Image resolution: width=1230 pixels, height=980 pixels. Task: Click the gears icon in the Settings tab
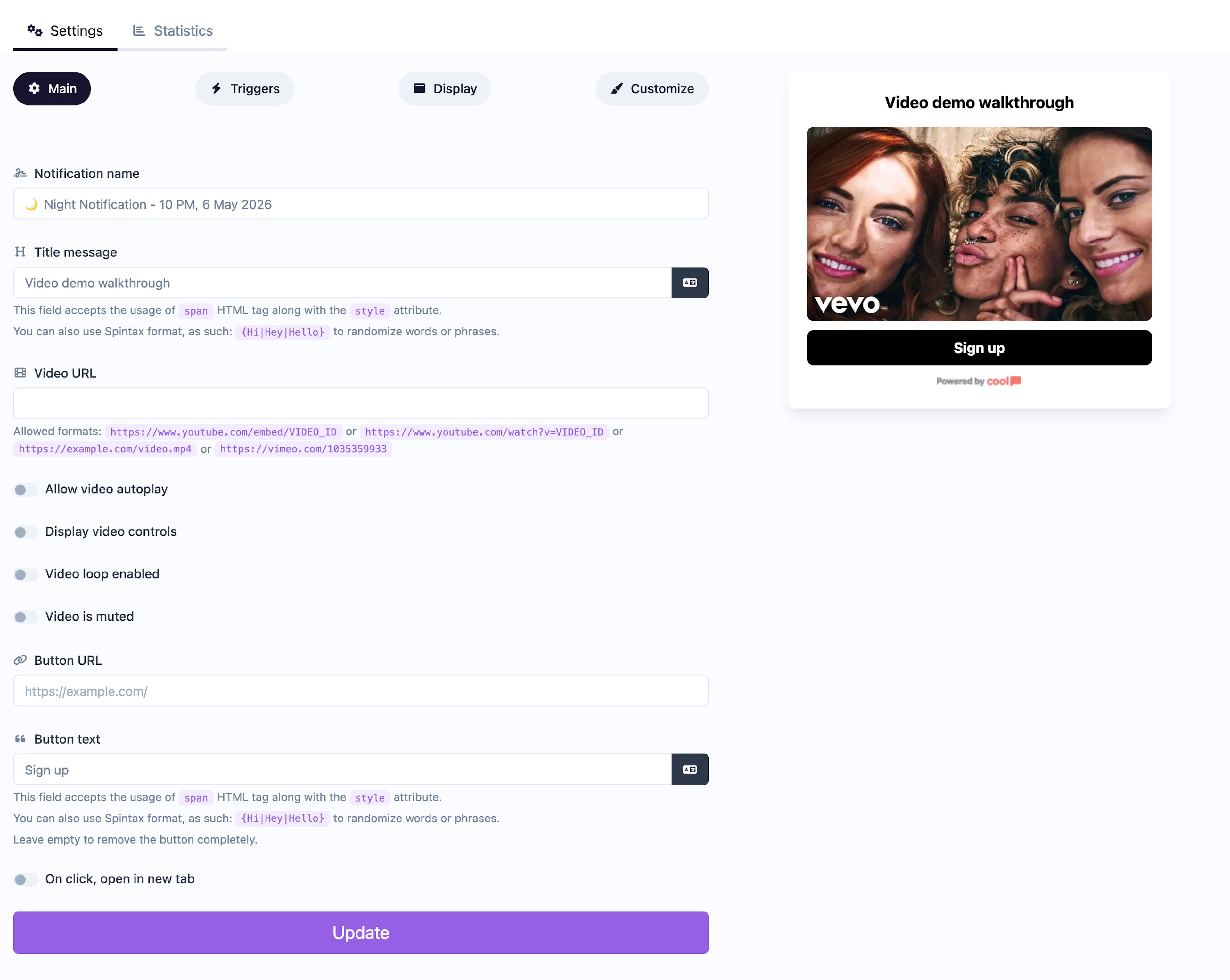pos(35,30)
